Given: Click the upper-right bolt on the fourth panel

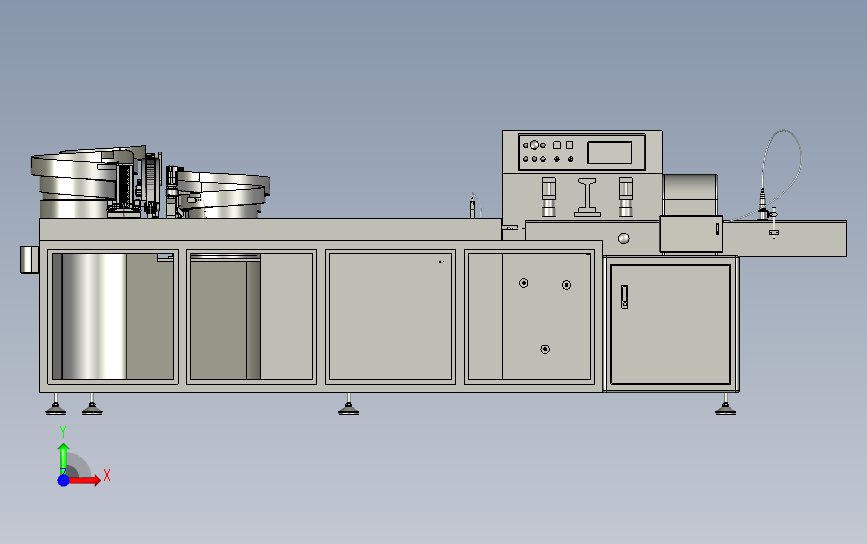Looking at the screenshot, I should [x=566, y=285].
